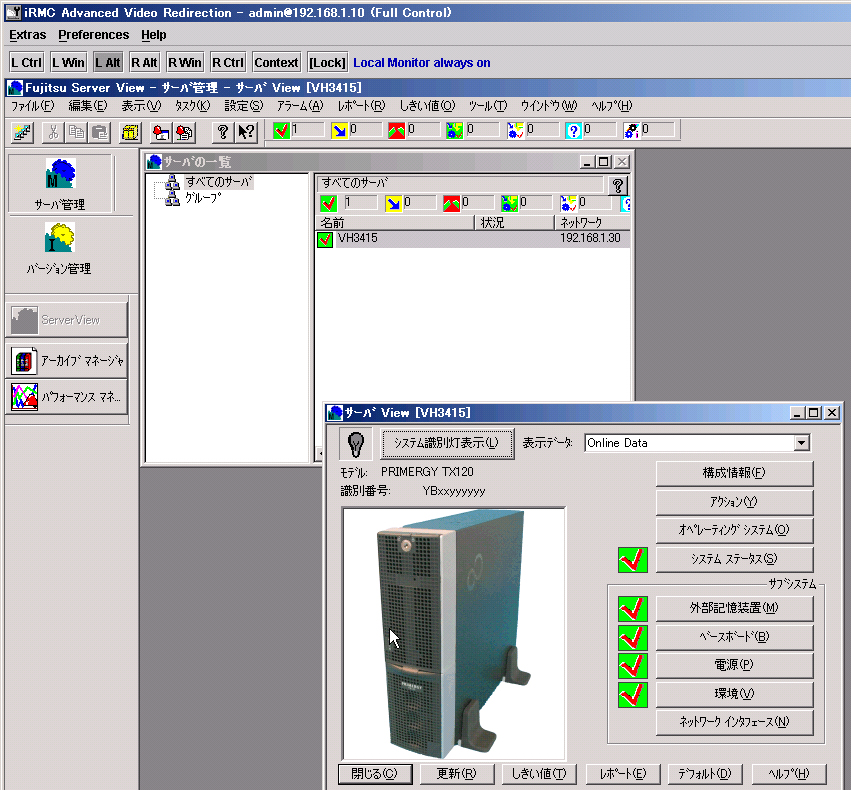851x790 pixels.
Task: Toggle the [Lock] key button
Action: coord(327,62)
